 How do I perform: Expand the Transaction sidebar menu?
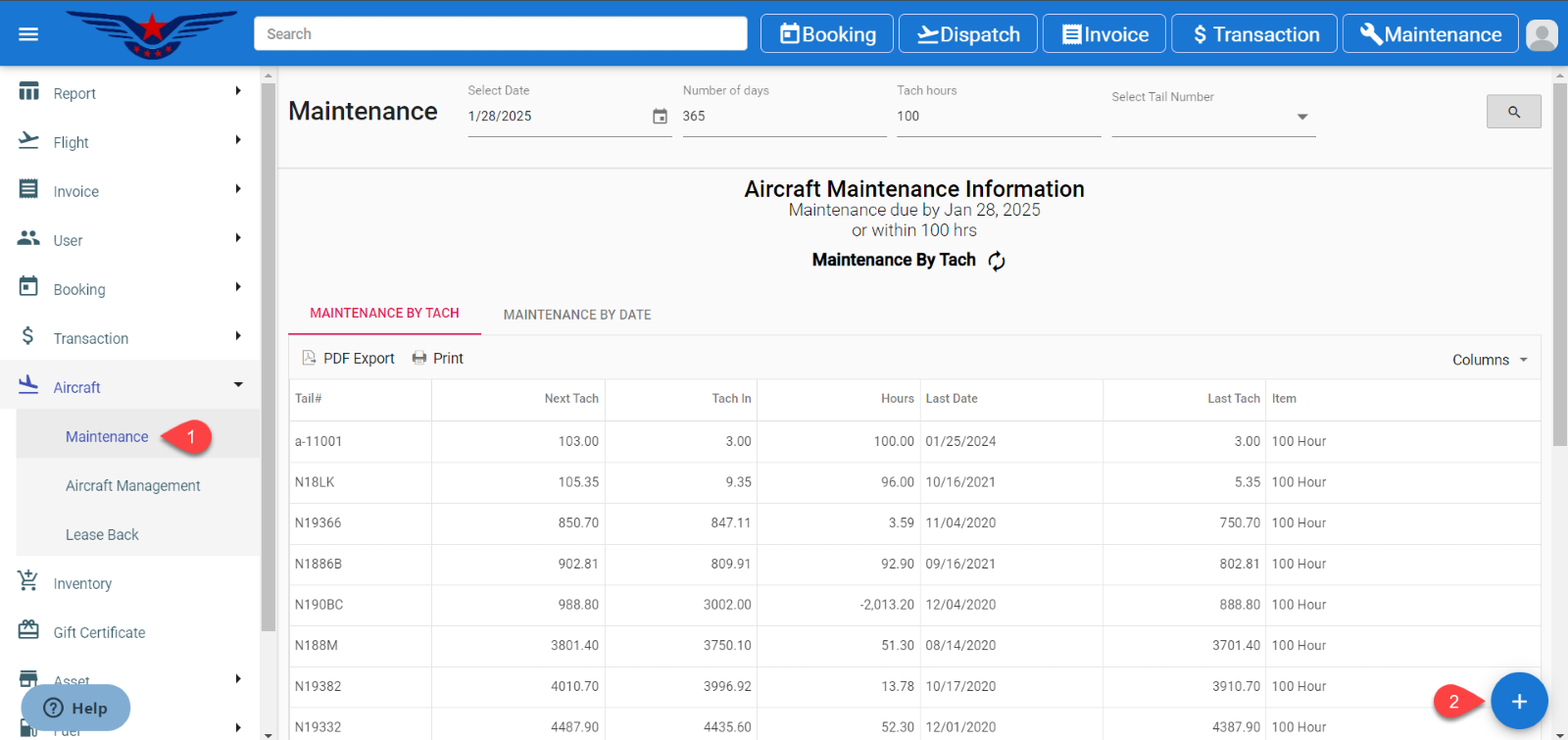(x=237, y=336)
